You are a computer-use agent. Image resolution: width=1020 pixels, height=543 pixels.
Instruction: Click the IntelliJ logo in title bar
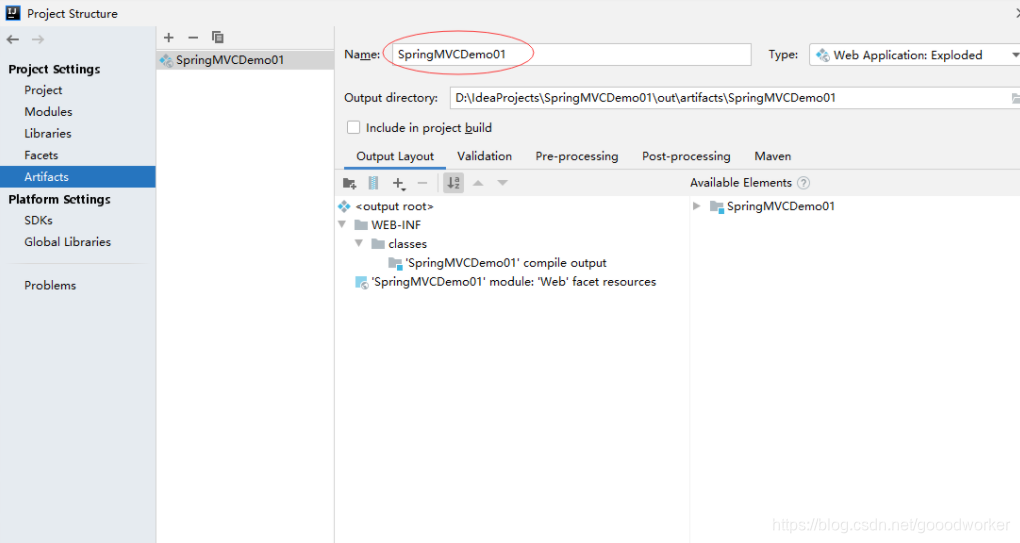[12, 13]
